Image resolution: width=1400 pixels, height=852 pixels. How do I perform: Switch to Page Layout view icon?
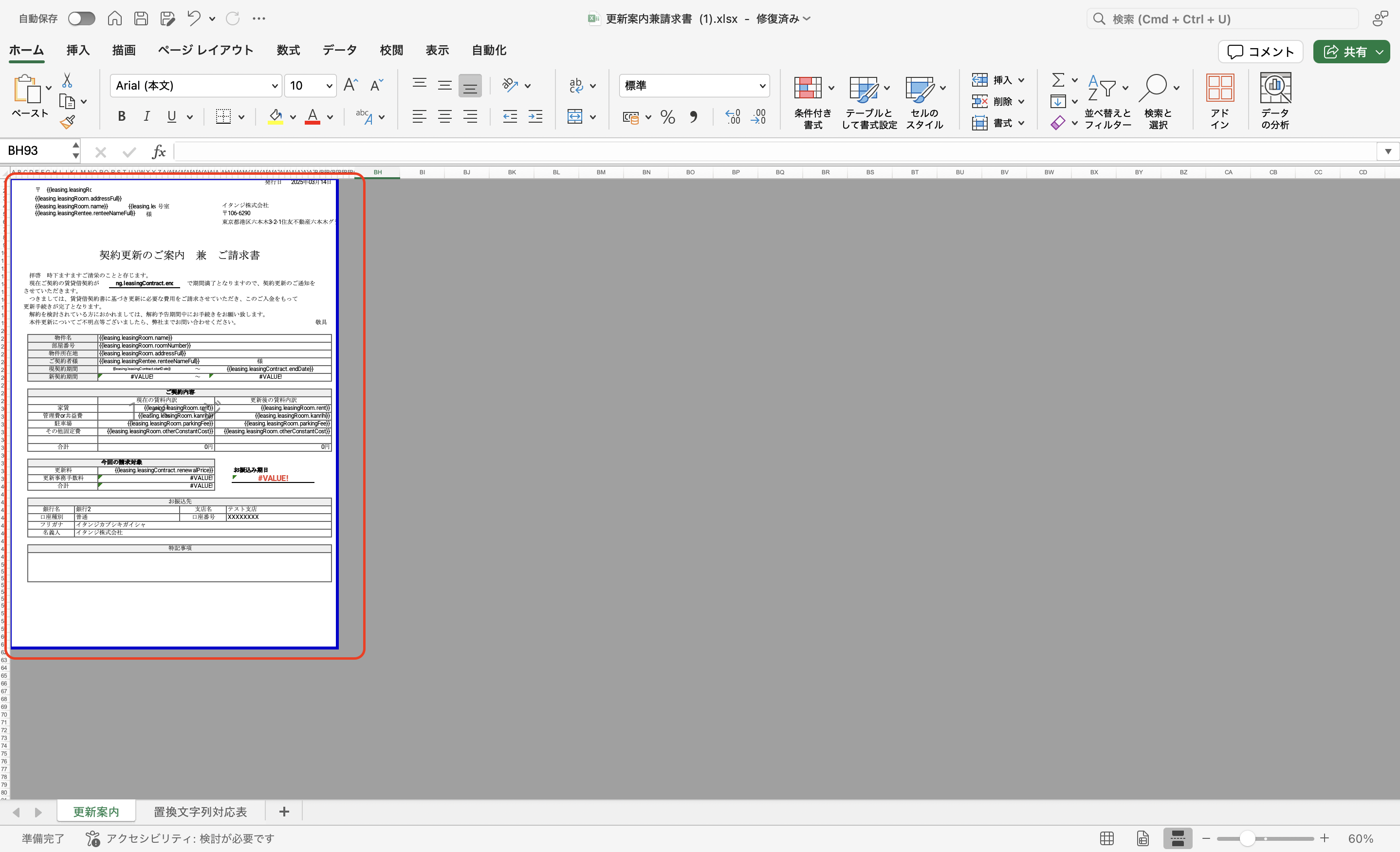coord(1142,838)
